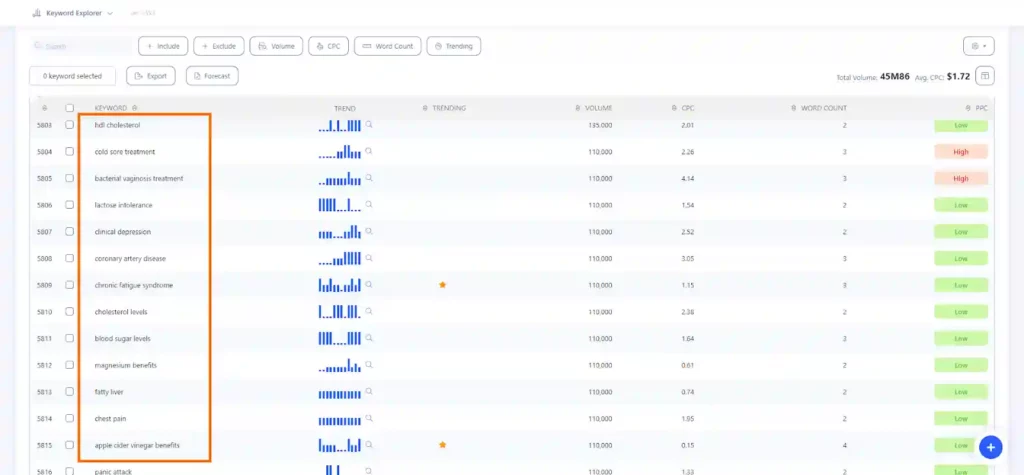Click the trending star for apple cider vinegar benefits
This screenshot has width=1024, height=475.
(443, 445)
